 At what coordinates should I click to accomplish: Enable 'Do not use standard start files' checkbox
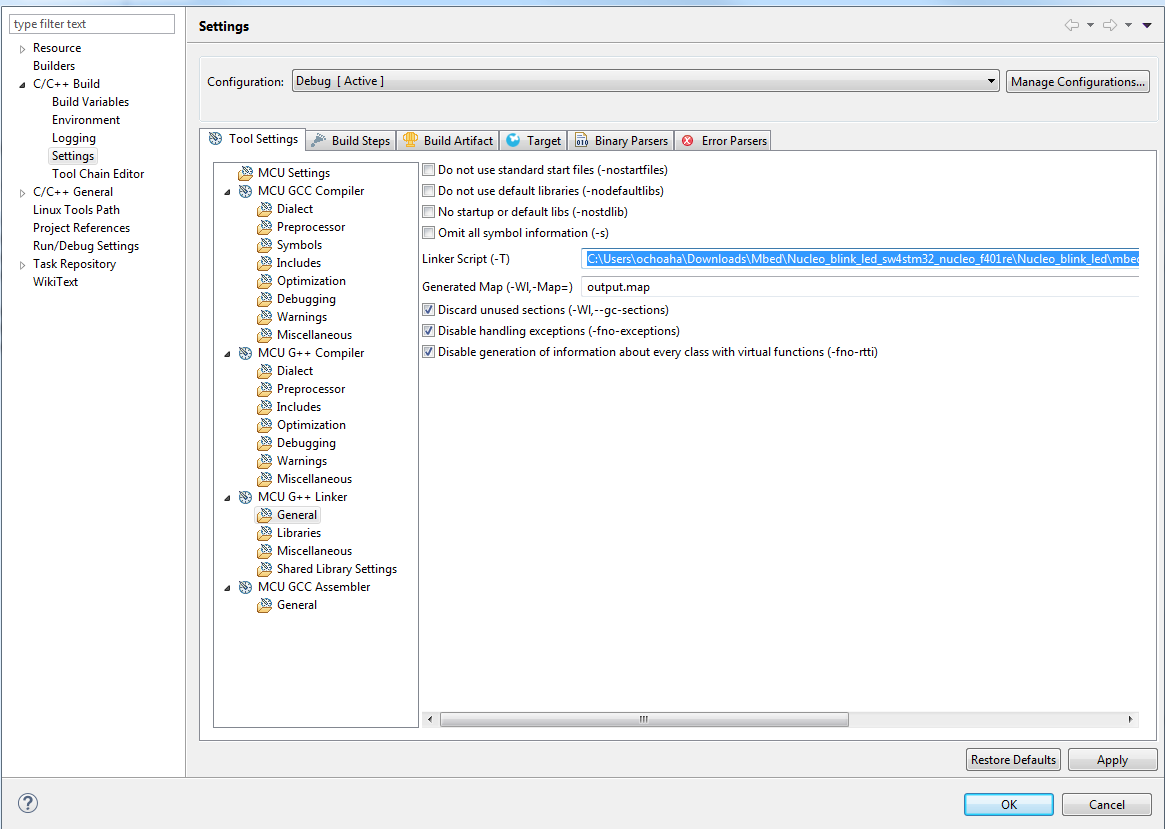(429, 170)
